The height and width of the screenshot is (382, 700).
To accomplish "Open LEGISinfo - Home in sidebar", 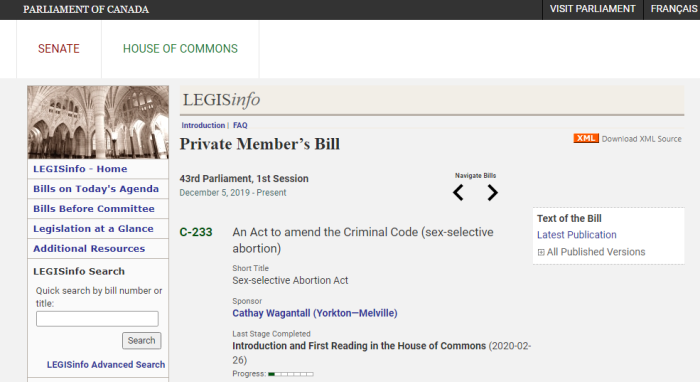I will pyautogui.click(x=80, y=169).
